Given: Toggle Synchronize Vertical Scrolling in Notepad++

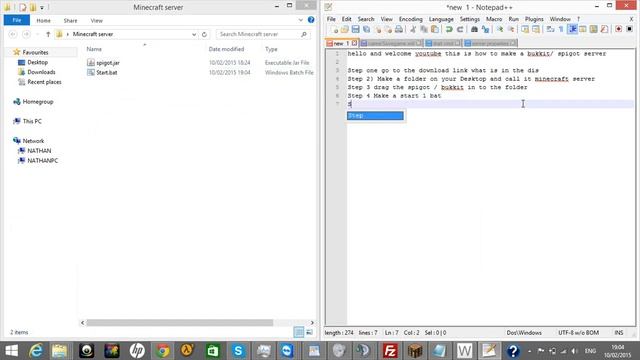Looking at the screenshot, I should (x=525, y=29).
